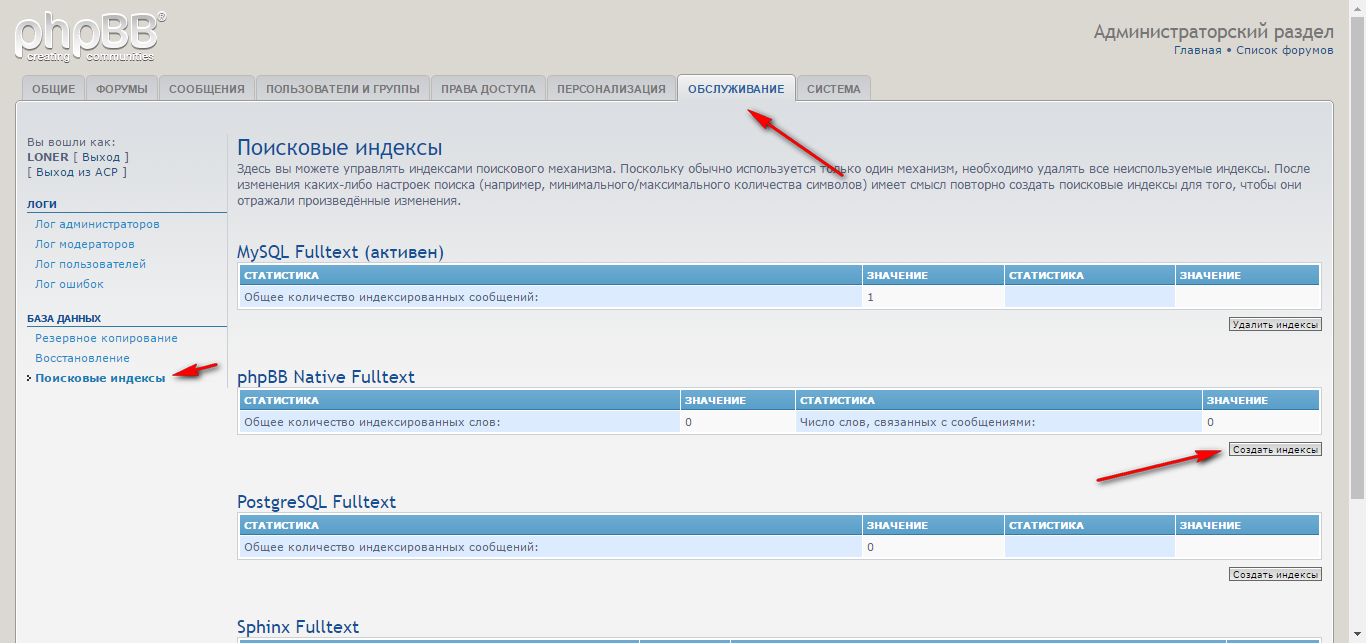Click Число слов, связанных с сообщениями cell

coord(999,422)
